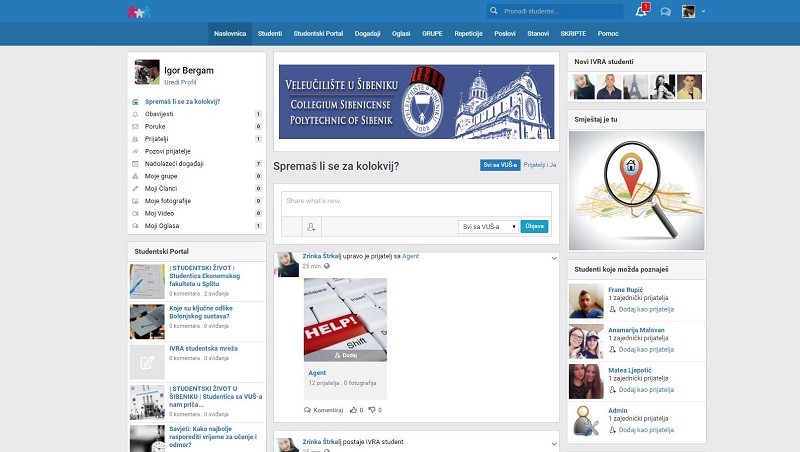800x452 pixels.
Task: Go to the Studentski Portal nav tab
Action: 318,33
